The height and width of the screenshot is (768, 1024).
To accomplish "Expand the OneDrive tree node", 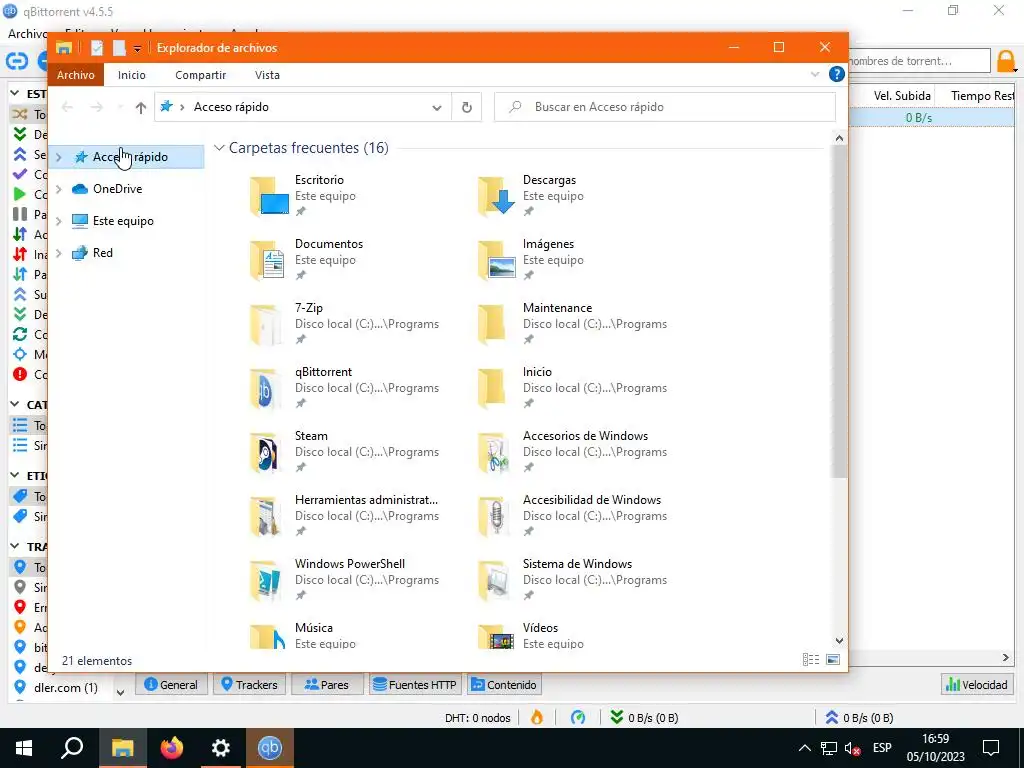I will click(x=59, y=189).
